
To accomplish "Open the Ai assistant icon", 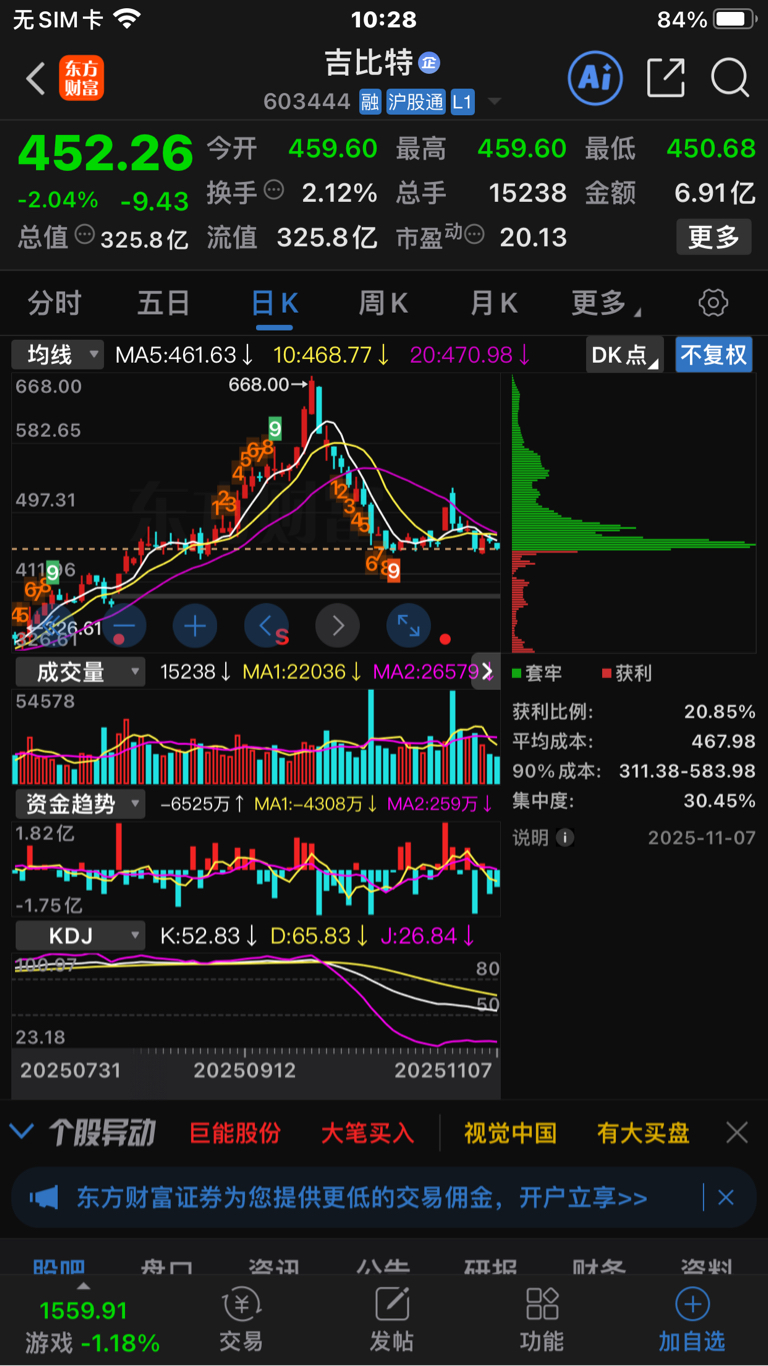I will 595,78.
